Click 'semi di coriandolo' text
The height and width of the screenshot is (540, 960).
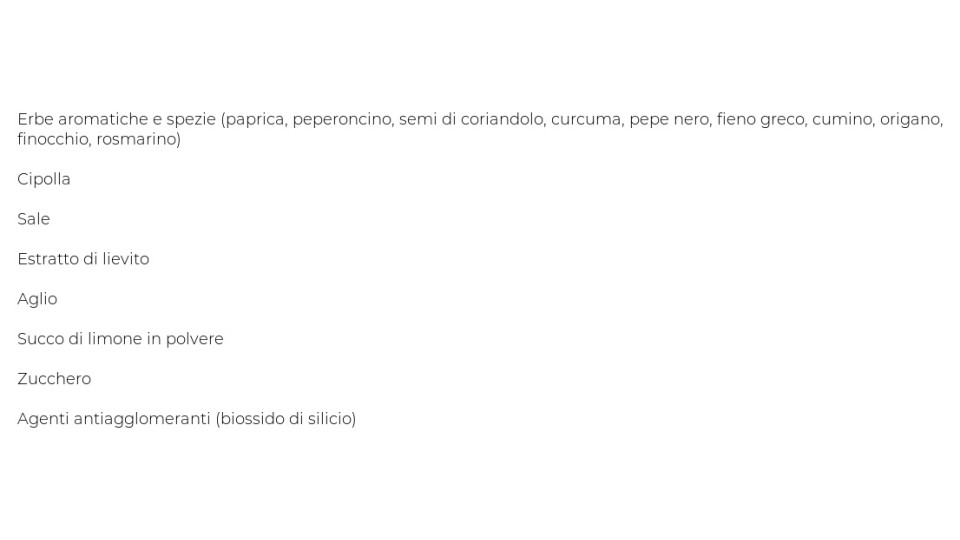click(471, 119)
